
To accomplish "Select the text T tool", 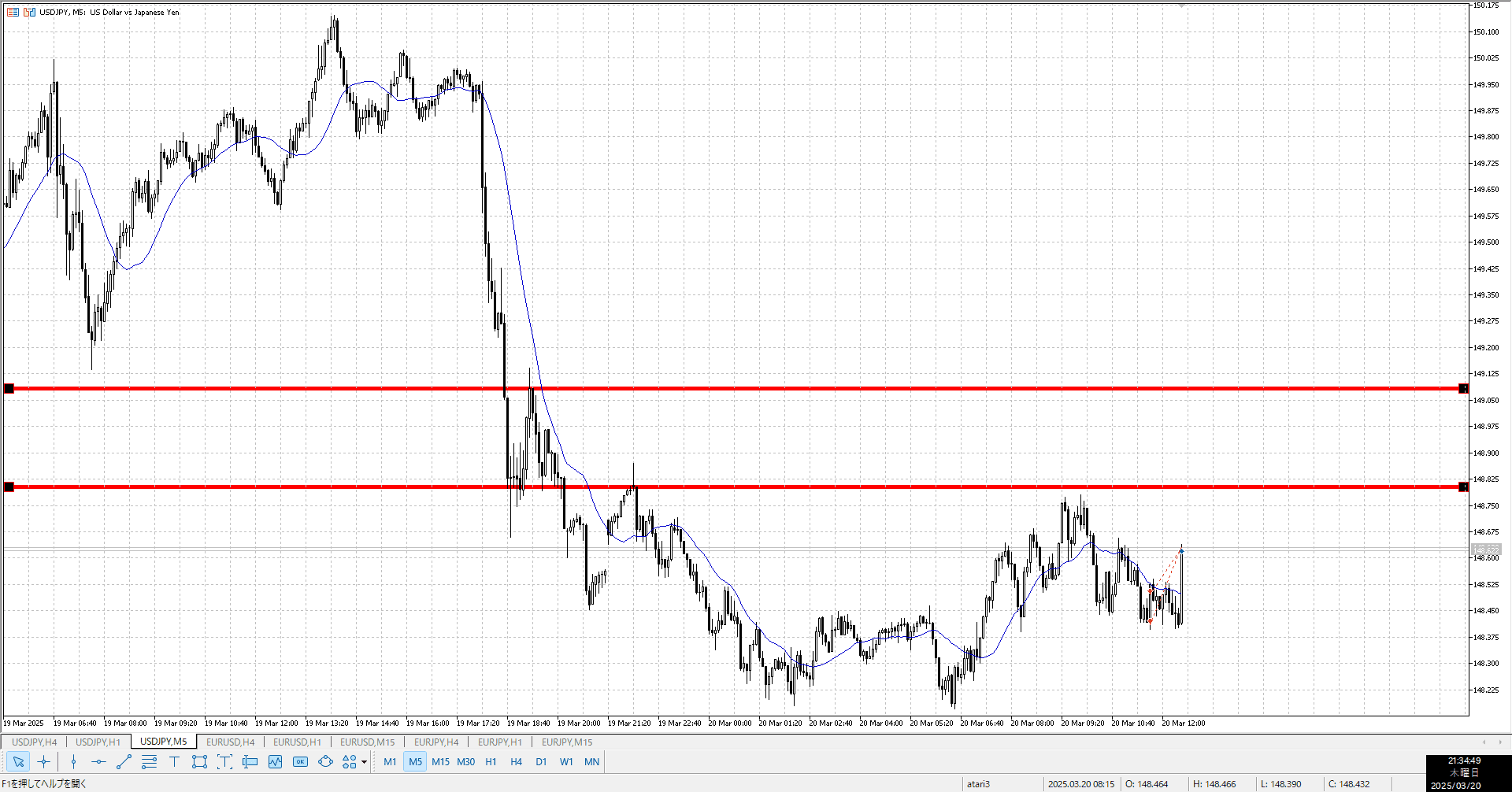I will [x=175, y=761].
